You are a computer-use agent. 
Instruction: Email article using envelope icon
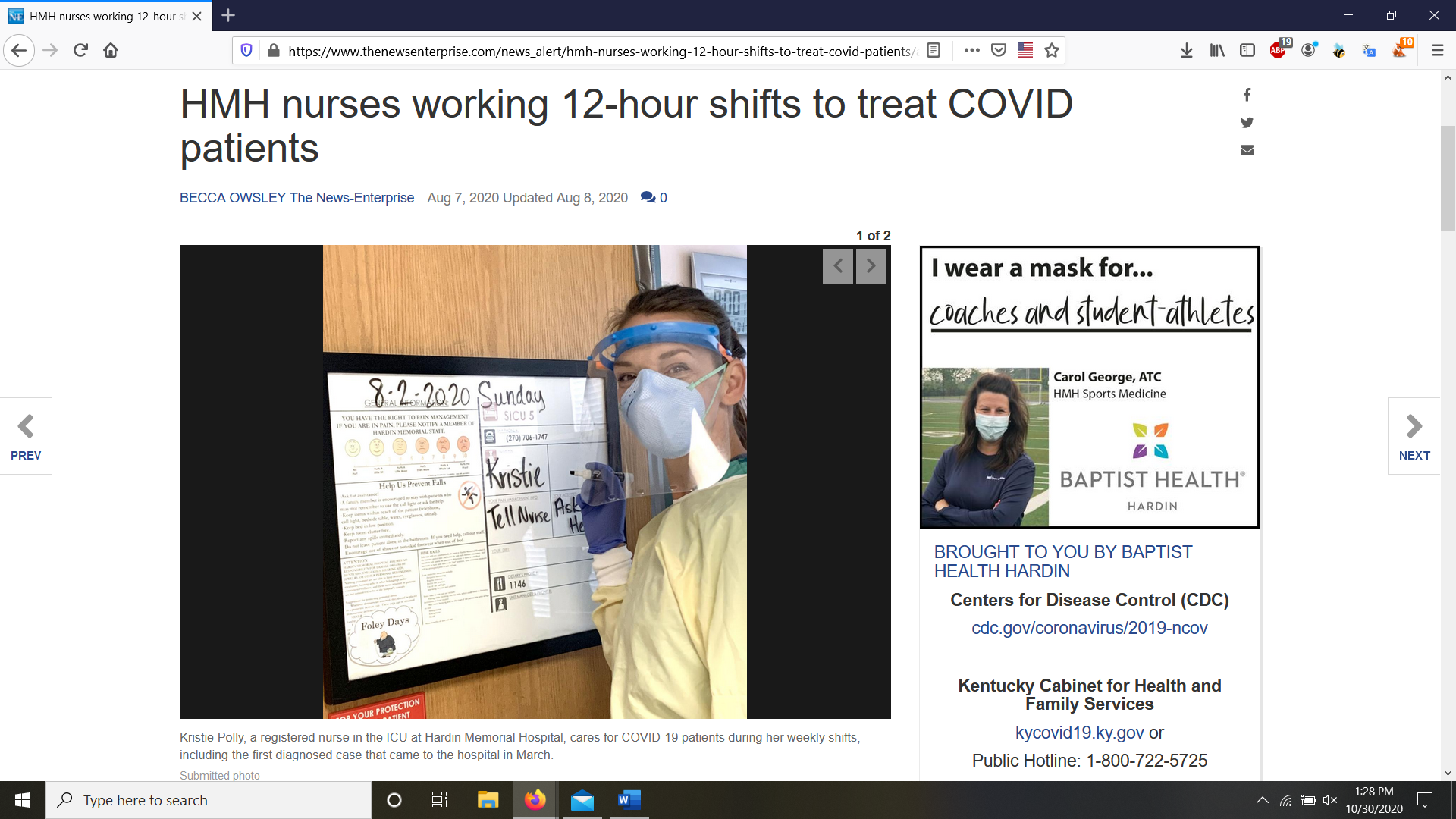(x=1247, y=150)
